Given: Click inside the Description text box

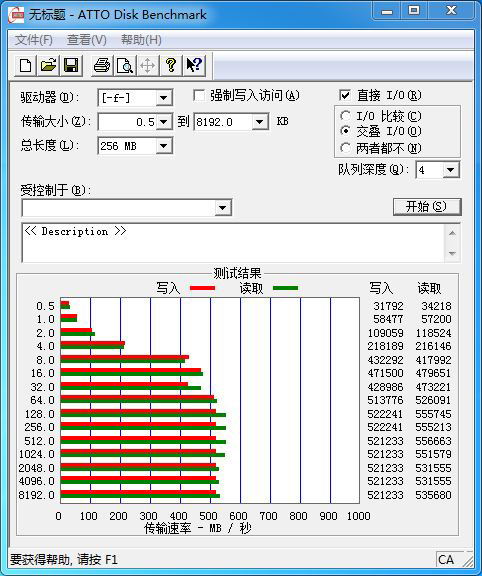Looking at the screenshot, I should point(234,242).
